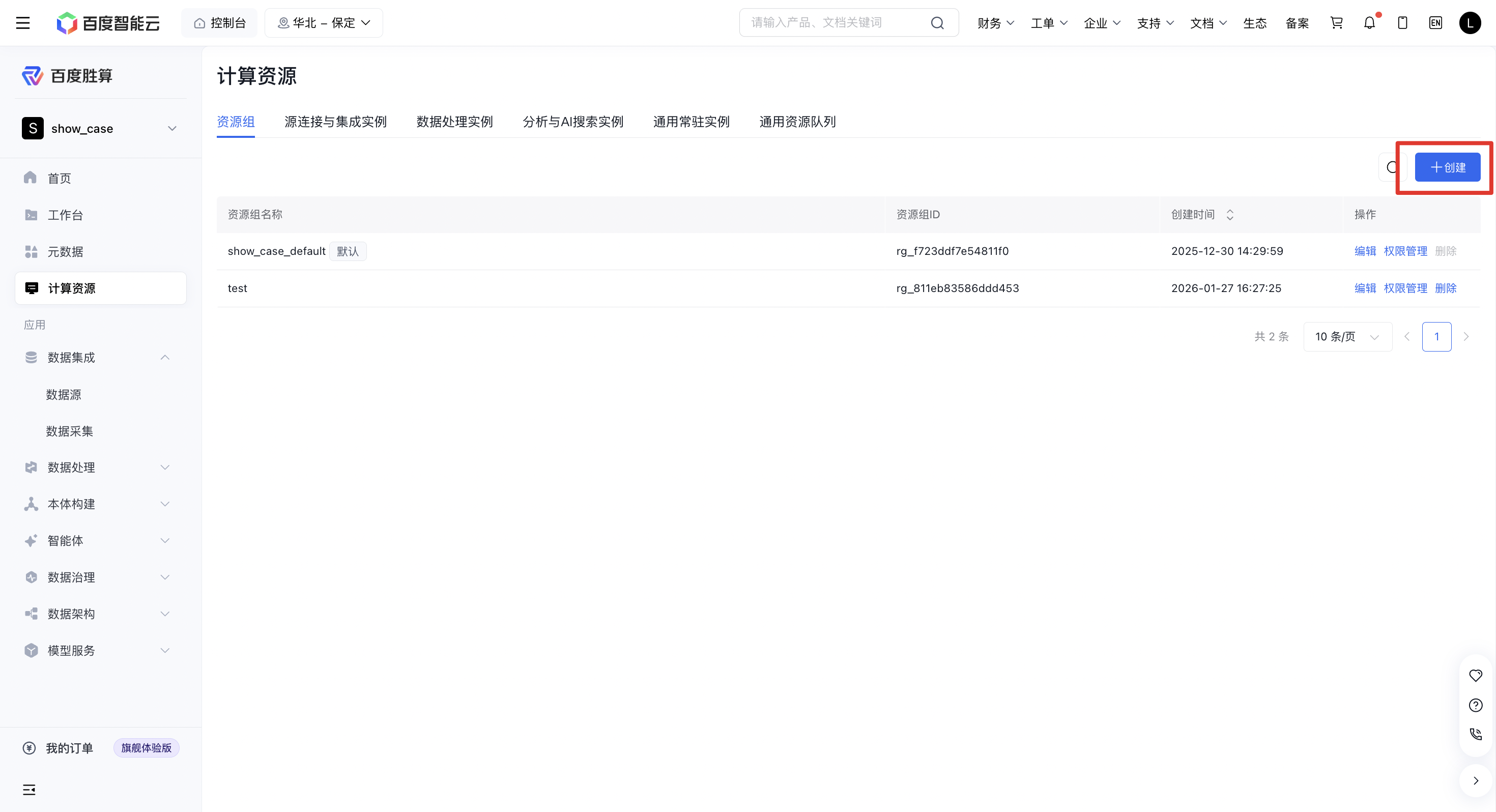The width and height of the screenshot is (1496, 812).
Task: Click 编辑 for the test row
Action: (1365, 288)
